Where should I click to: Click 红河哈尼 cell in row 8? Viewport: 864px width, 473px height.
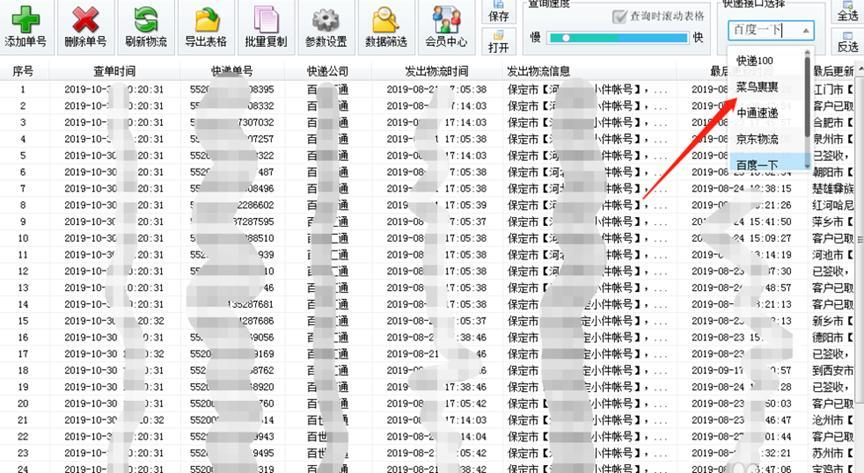point(833,205)
